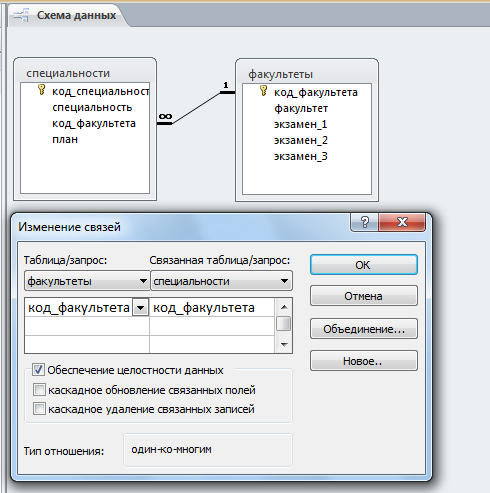Select код_факультета field in специальности table
Image resolution: width=490 pixels, height=493 pixels.
tap(94, 123)
